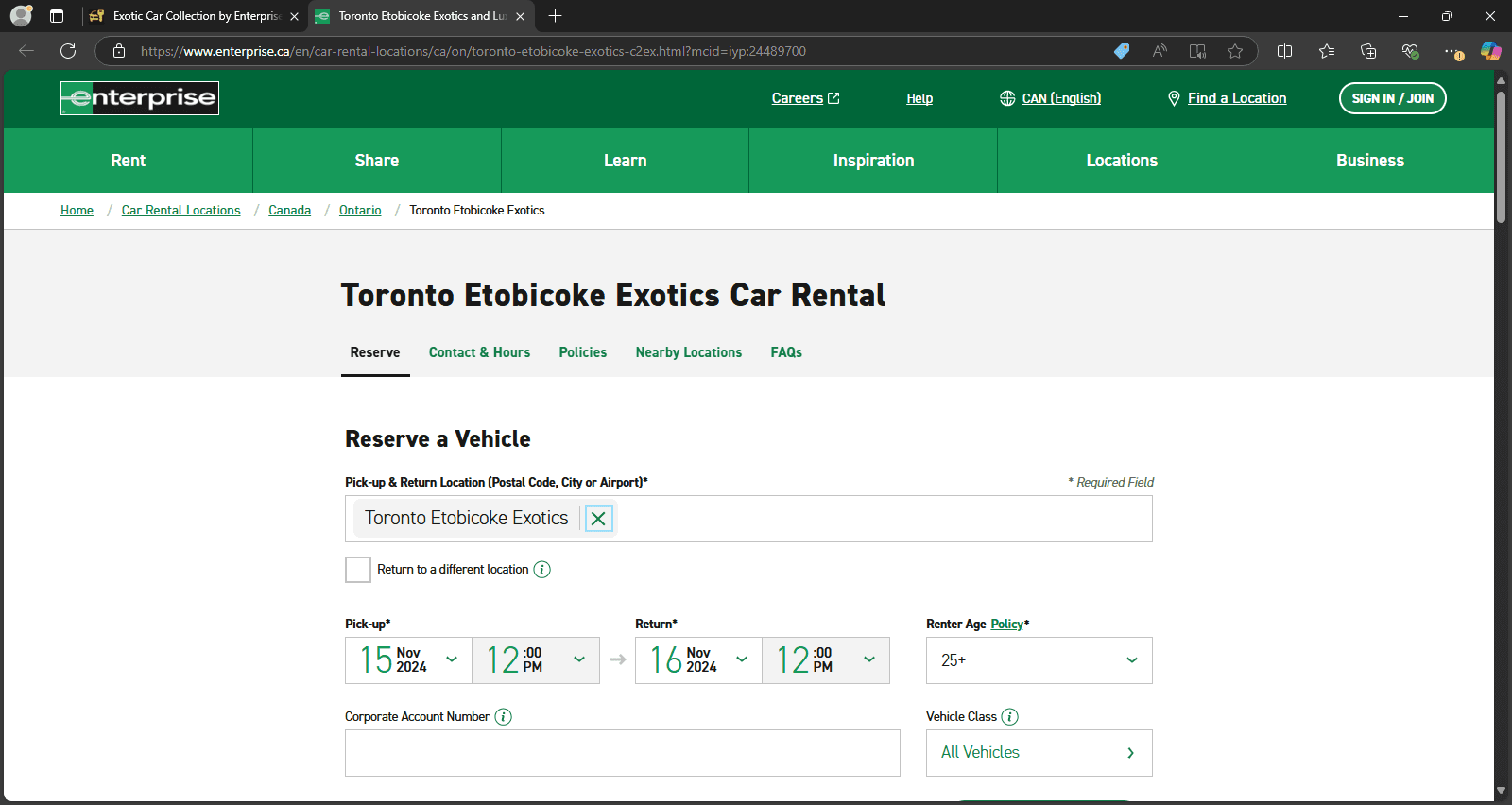Open the Share menu
Image resolution: width=1512 pixels, height=805 pixels.
(x=377, y=161)
